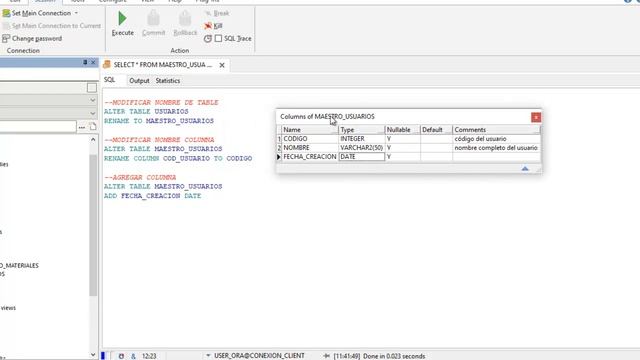Click the square button at the left panel's top right
Image resolution: width=640 pixels, height=360 pixels.
92,88
